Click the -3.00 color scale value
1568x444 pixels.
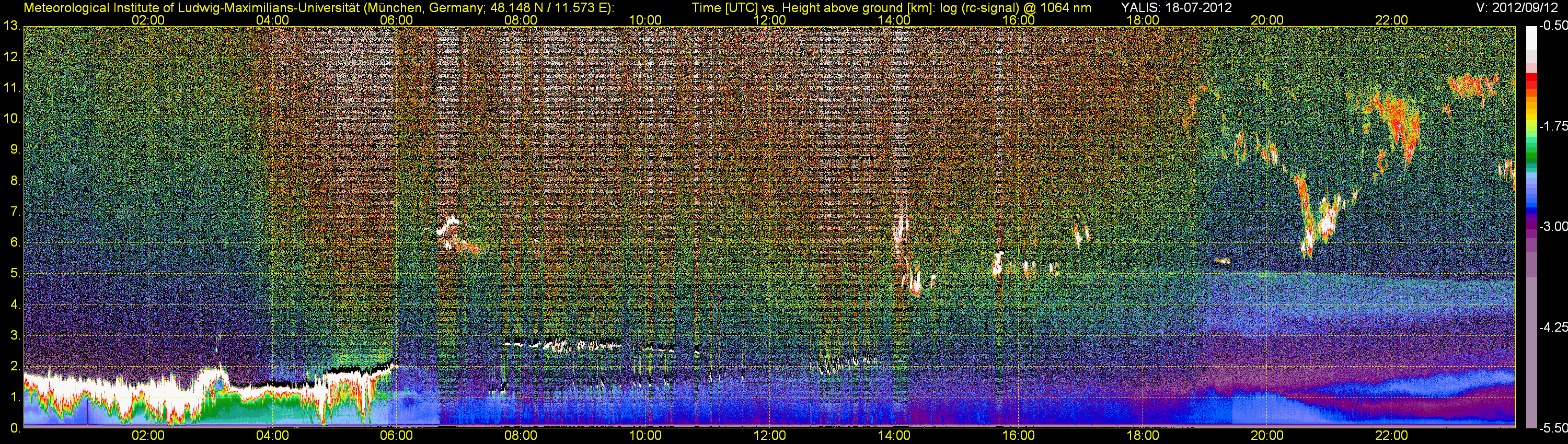coord(1553,226)
